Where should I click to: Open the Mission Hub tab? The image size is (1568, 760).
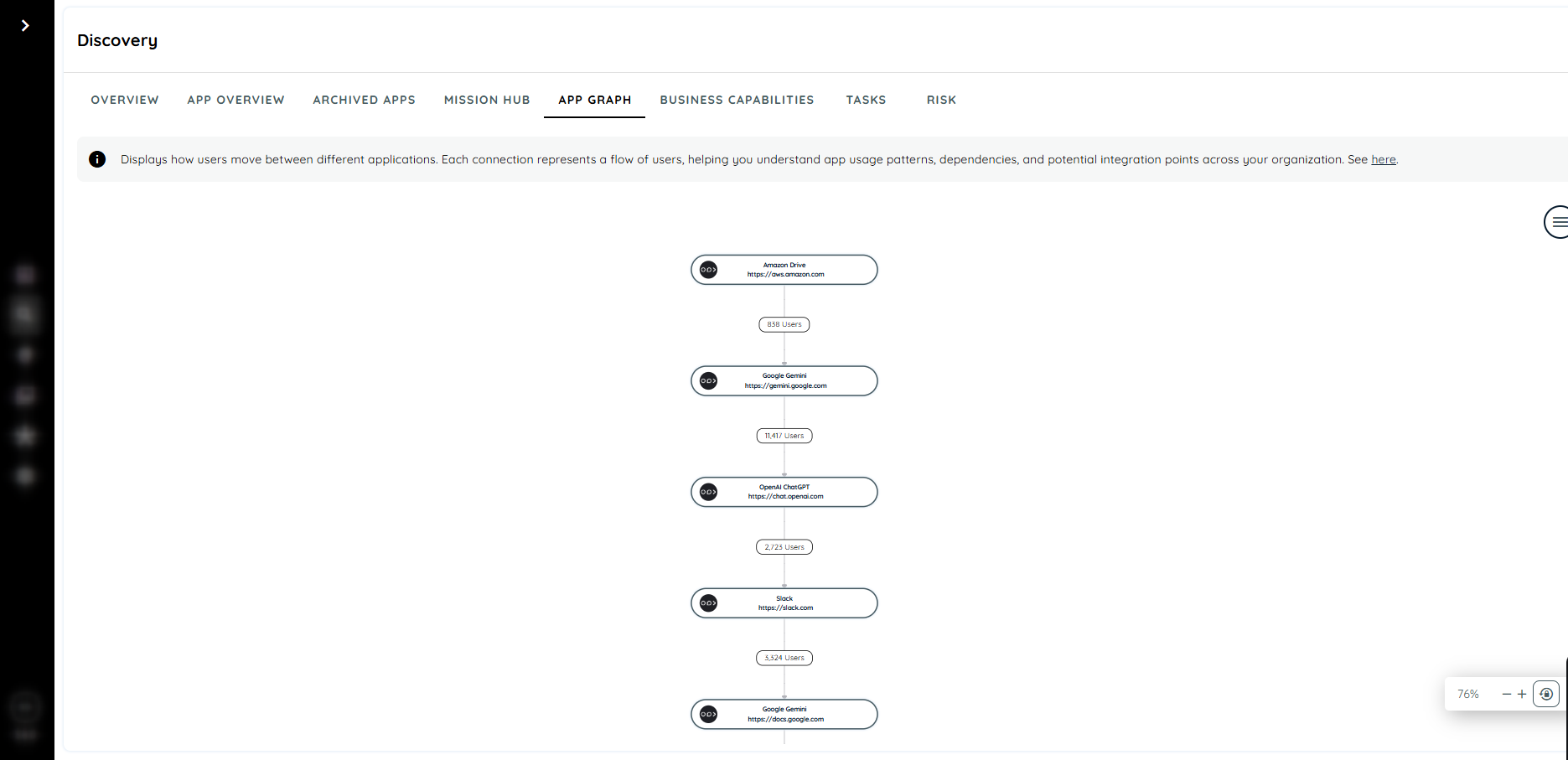[x=487, y=100]
